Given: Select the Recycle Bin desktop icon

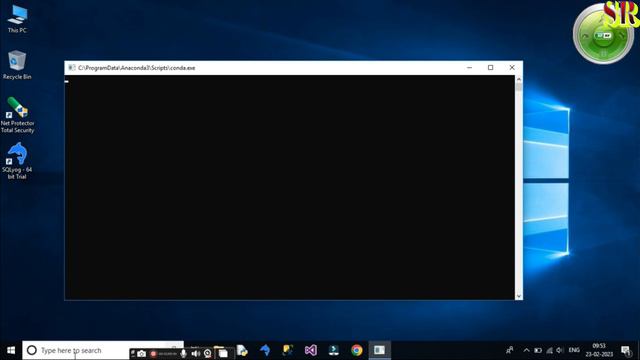Looking at the screenshot, I should [17, 64].
